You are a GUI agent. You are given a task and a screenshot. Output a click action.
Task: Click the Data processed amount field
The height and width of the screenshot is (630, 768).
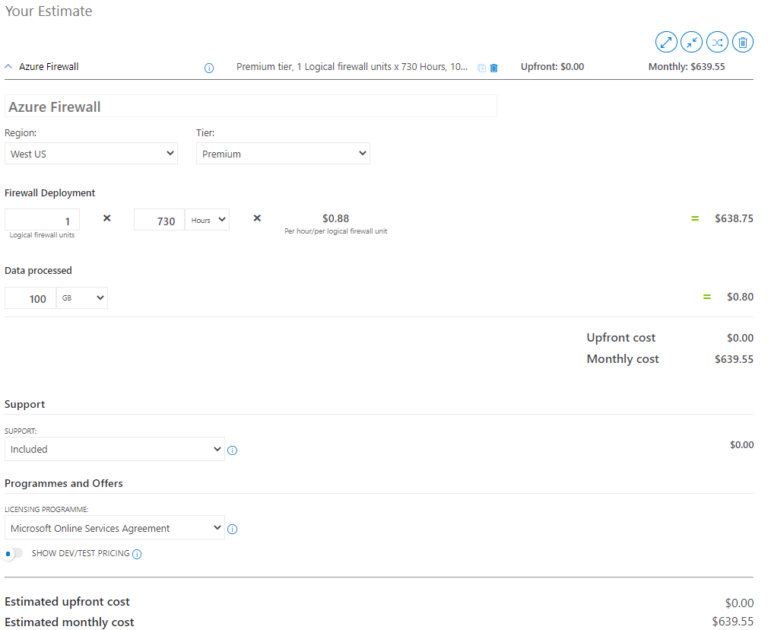click(30, 298)
